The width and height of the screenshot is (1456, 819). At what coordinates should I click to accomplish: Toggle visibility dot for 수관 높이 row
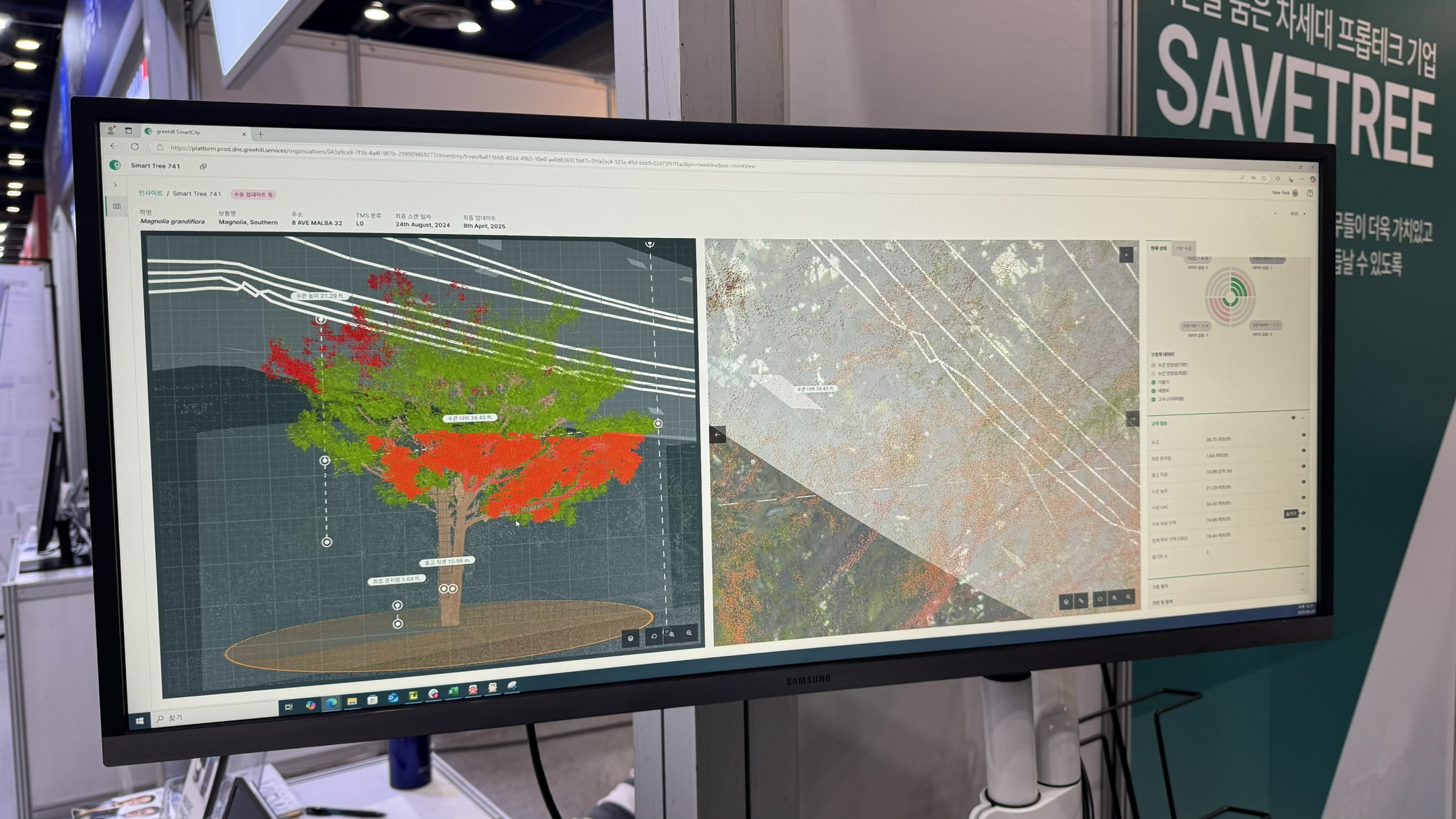click(1303, 482)
